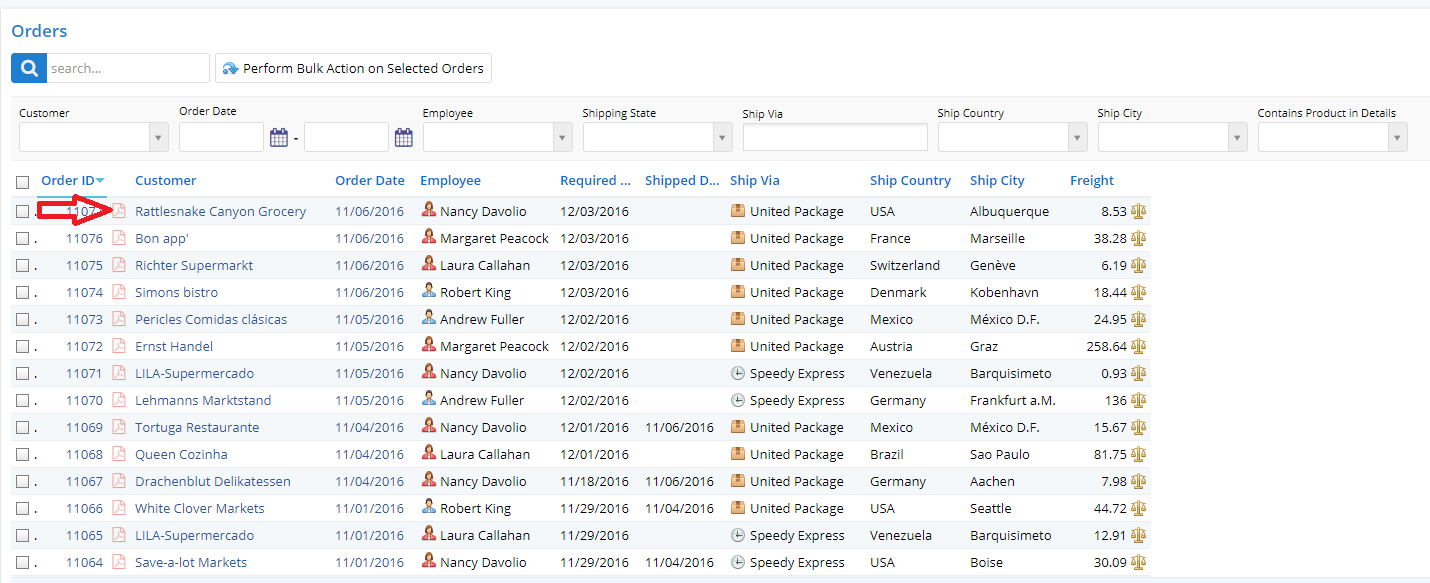The image size is (1430, 583).
Task: Select checkbox for order 11064
Action: coord(22,562)
